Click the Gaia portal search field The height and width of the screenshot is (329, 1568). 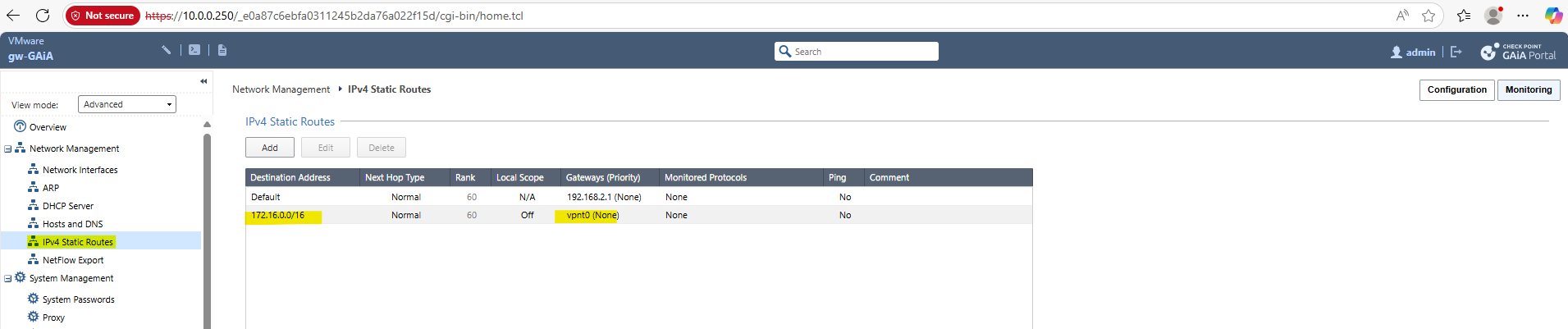(x=857, y=52)
